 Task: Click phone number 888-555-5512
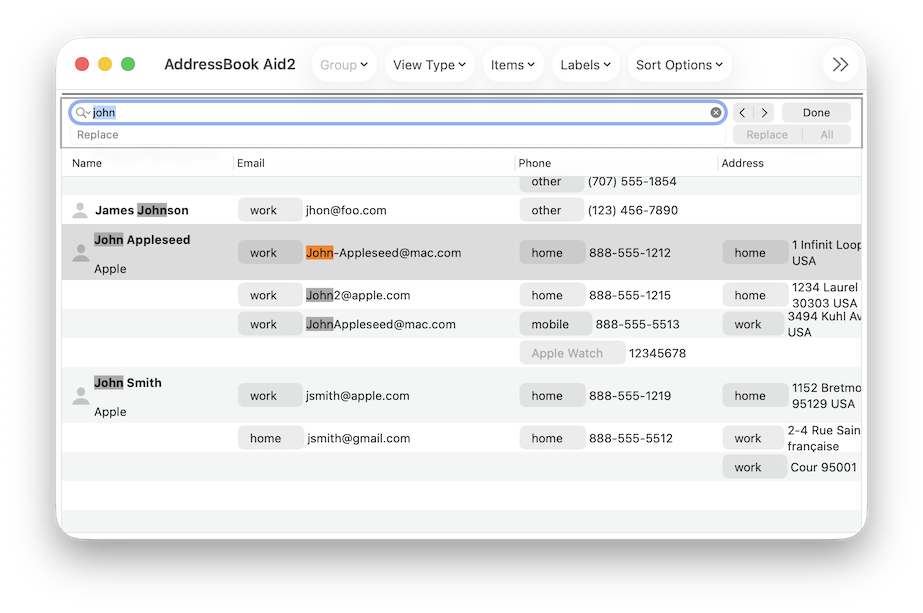click(630, 438)
